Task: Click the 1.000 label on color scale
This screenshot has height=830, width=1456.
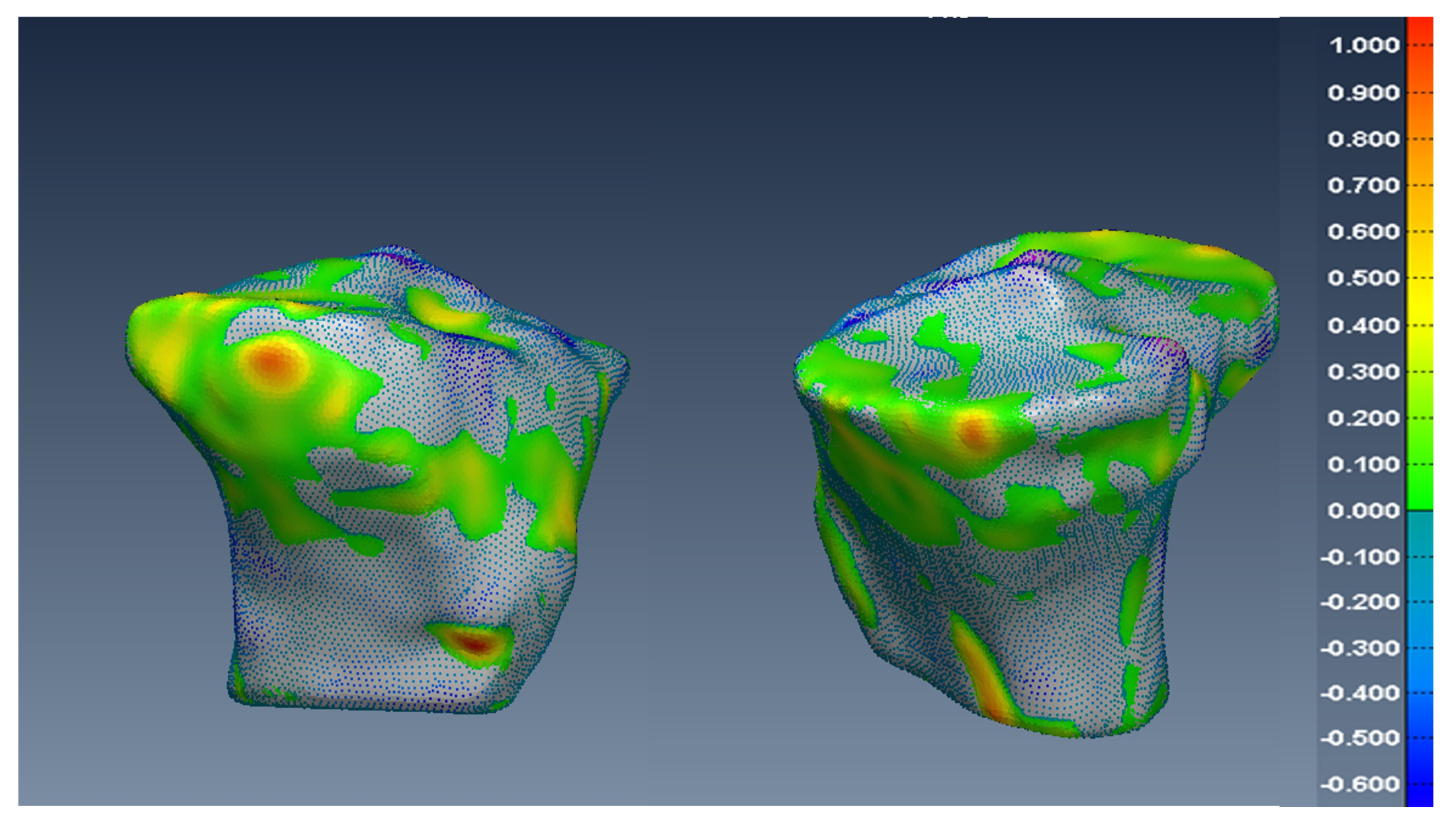Action: 1364,46
